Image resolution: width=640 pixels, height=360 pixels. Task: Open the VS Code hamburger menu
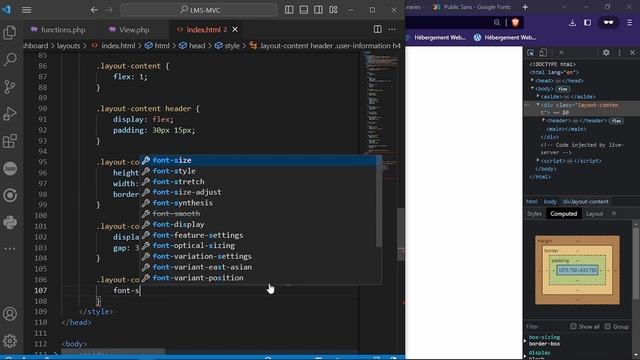click(x=27, y=10)
